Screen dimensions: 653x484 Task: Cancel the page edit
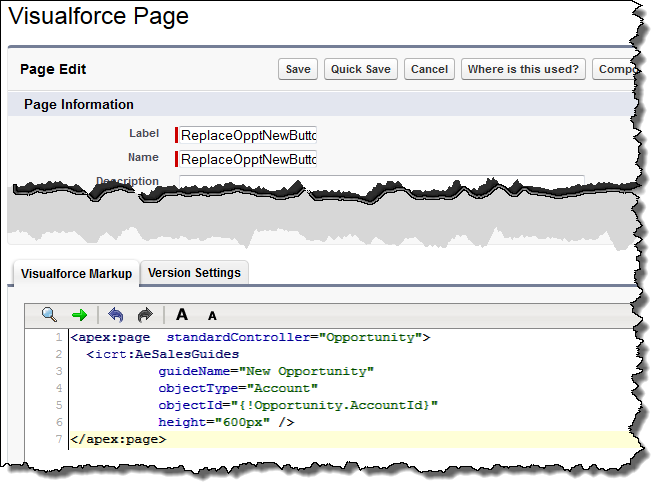pyautogui.click(x=429, y=69)
